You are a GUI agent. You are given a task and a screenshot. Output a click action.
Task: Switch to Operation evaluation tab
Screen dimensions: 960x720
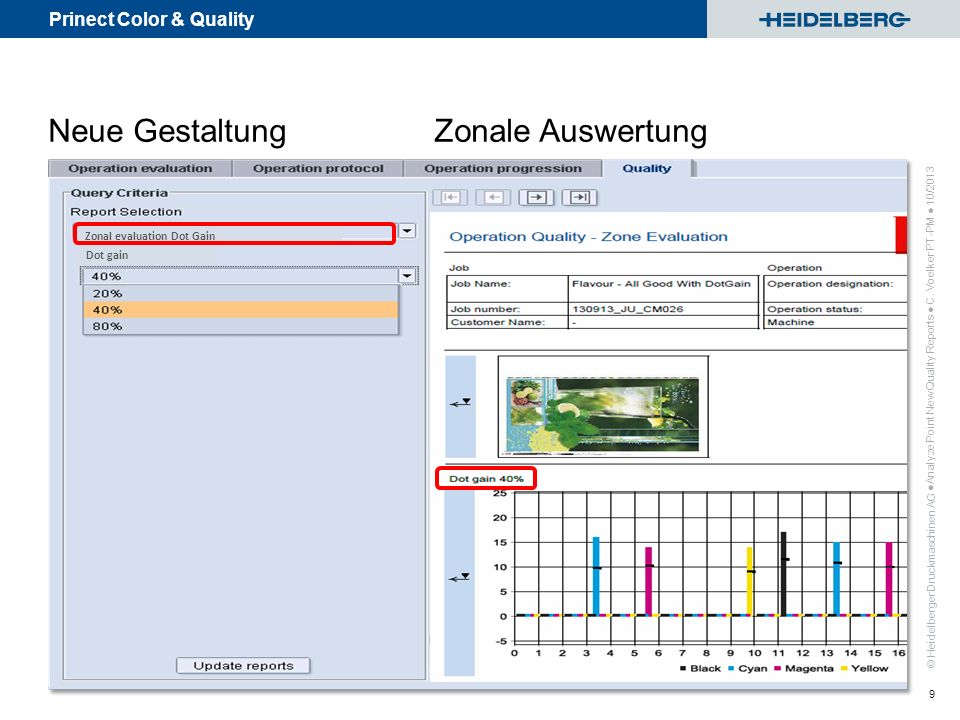(x=140, y=168)
